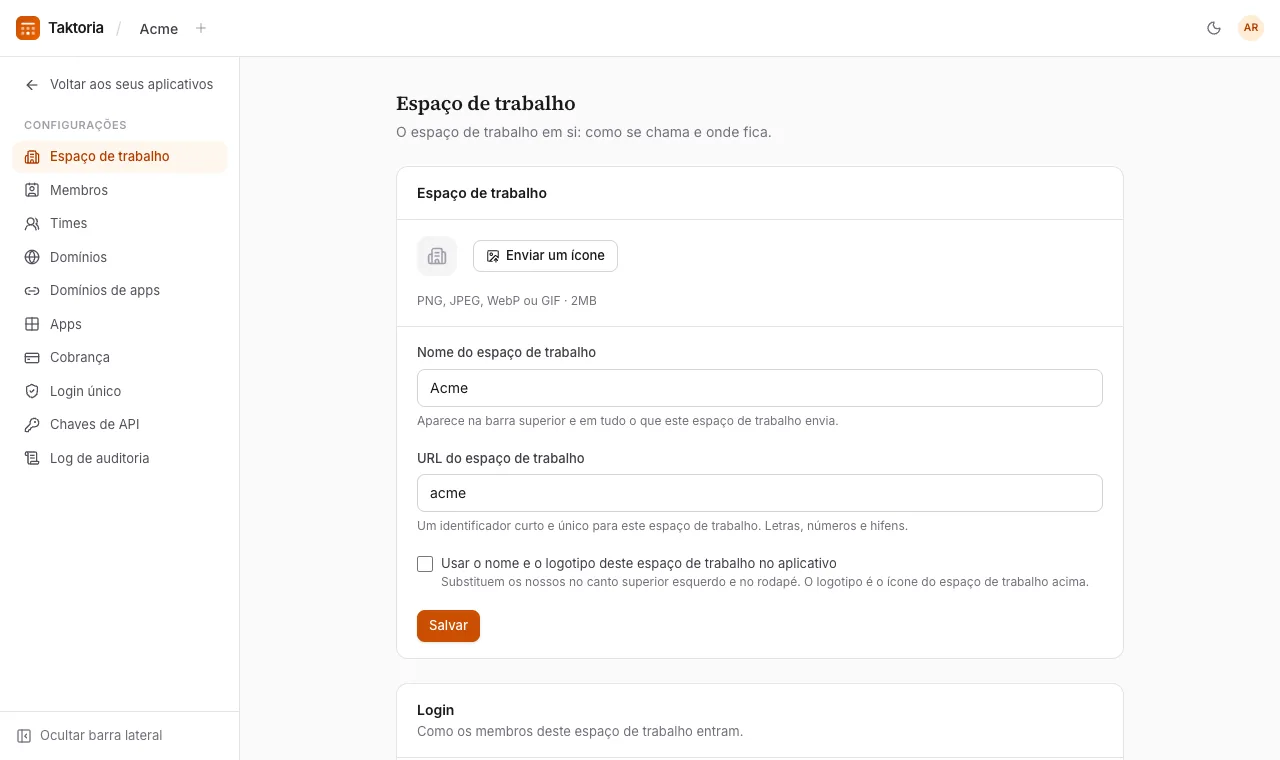Click the Membros sidebar icon
Viewport: 1280px width, 760px height.
32,190
